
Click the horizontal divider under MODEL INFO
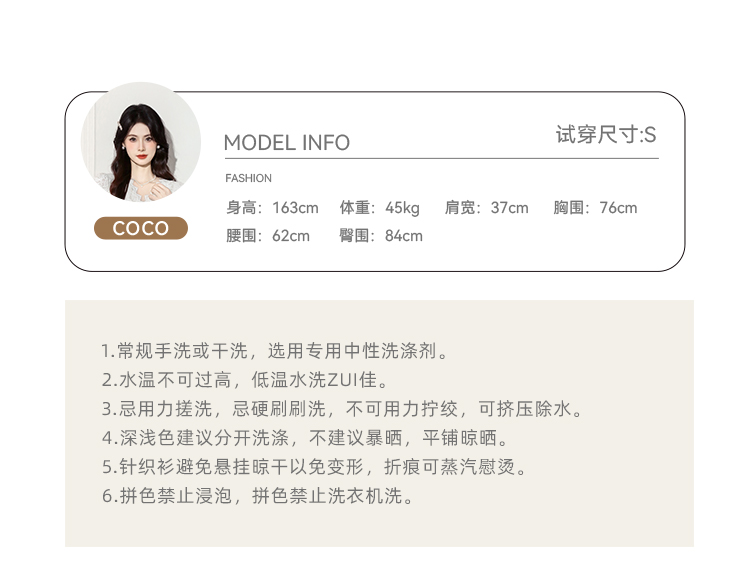click(441, 158)
